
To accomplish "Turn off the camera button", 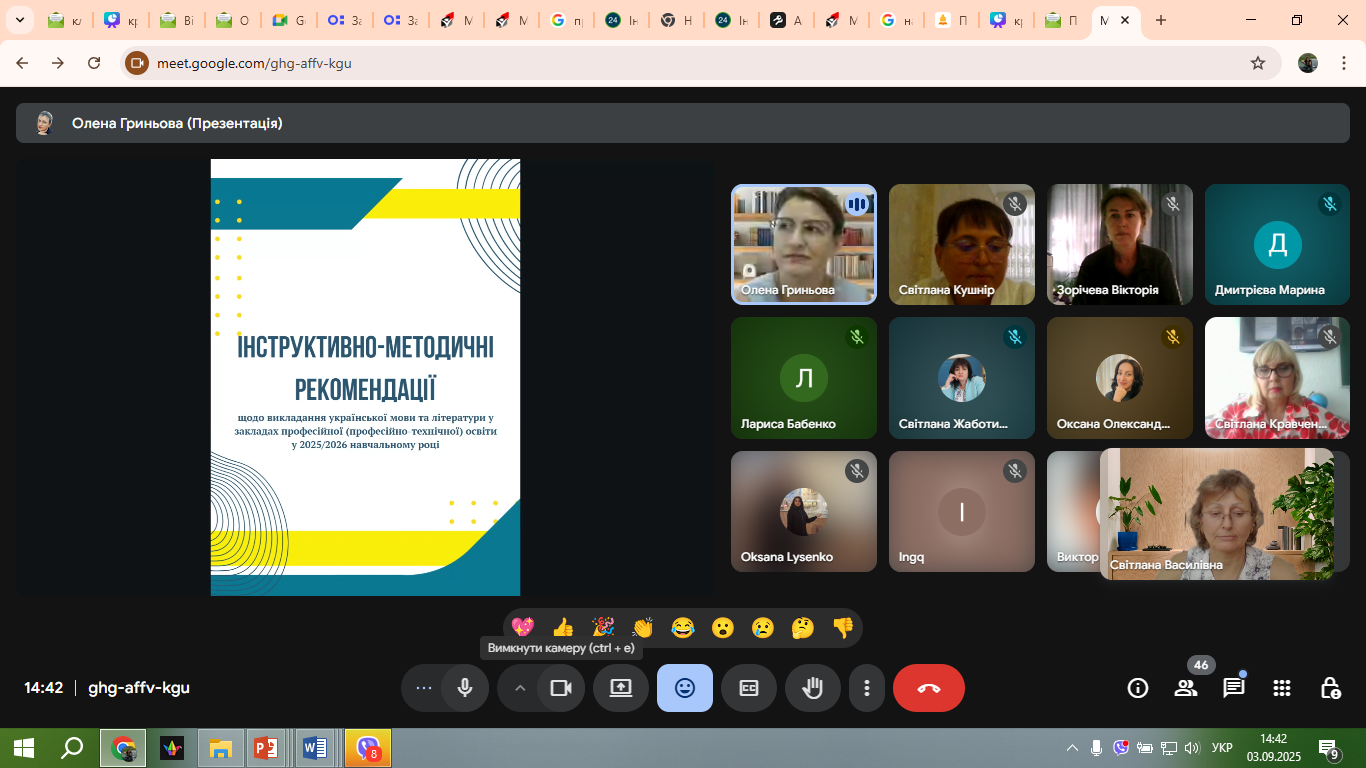I will (x=561, y=688).
